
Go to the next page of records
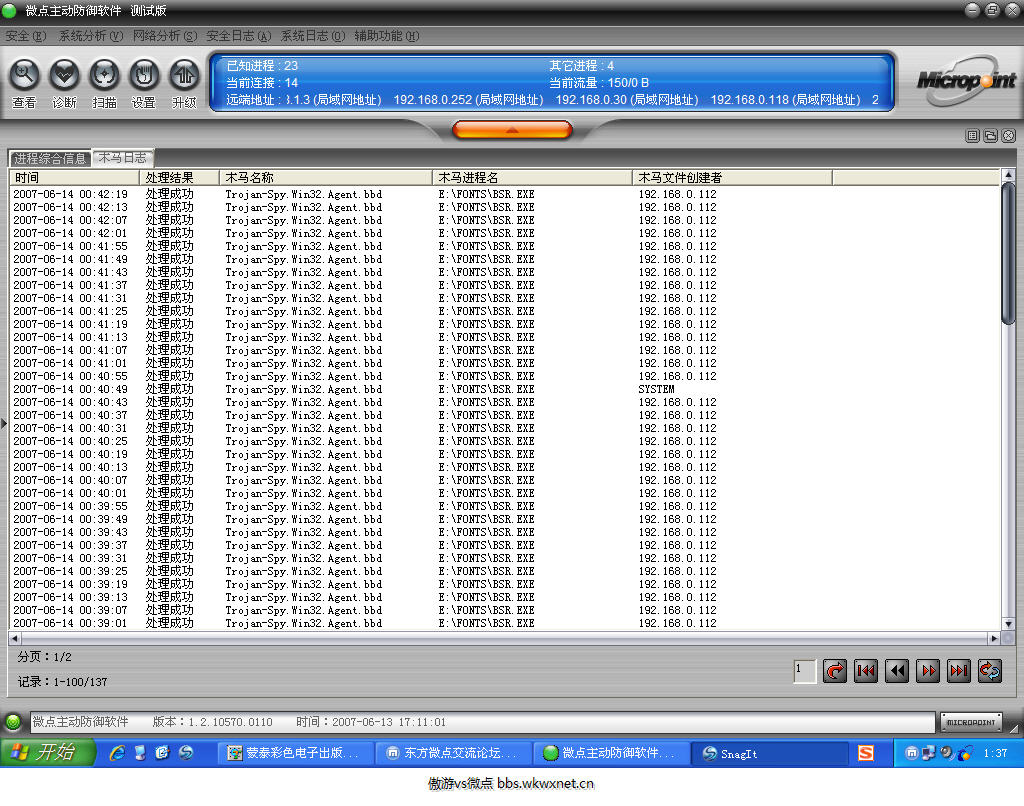(927, 671)
